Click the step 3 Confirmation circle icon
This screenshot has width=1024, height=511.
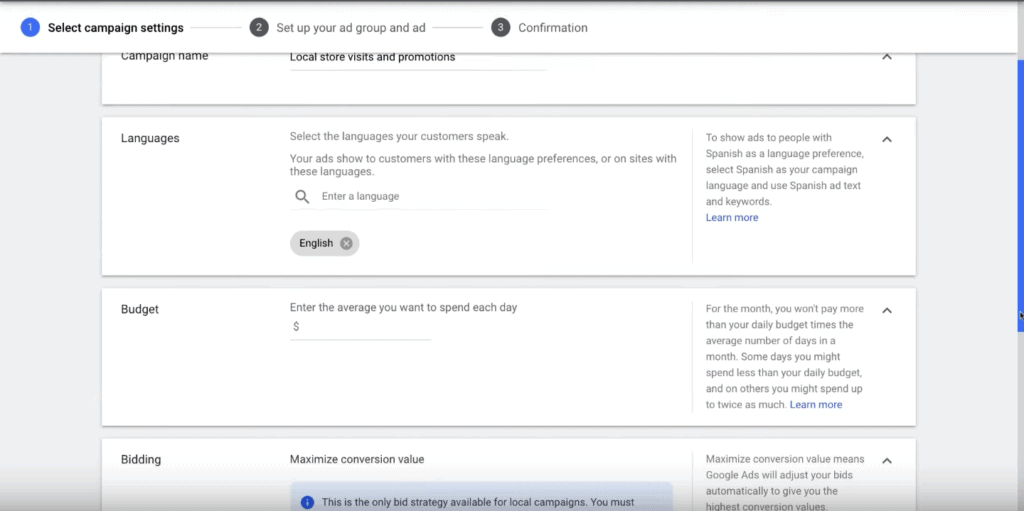501,27
